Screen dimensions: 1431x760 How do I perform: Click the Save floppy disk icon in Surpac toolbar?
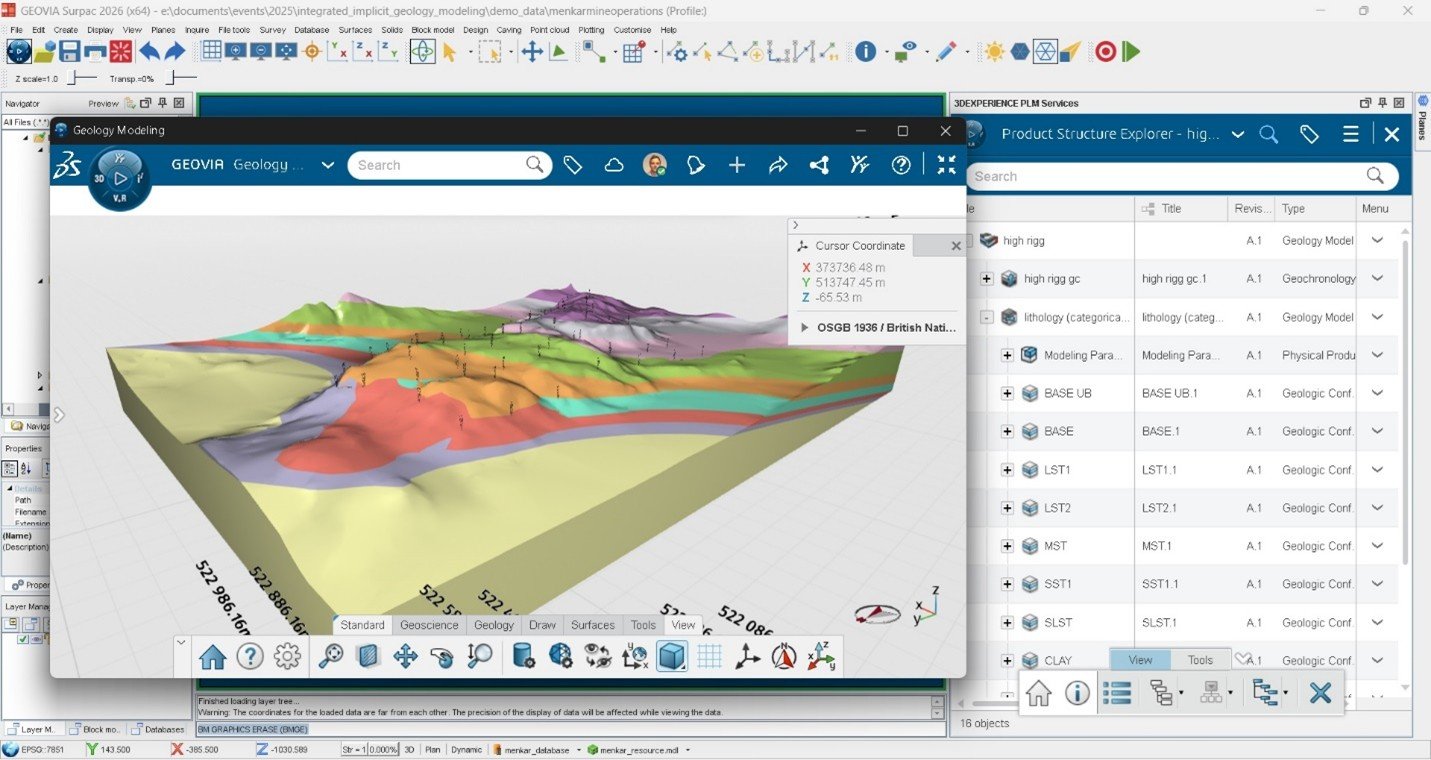coord(70,51)
